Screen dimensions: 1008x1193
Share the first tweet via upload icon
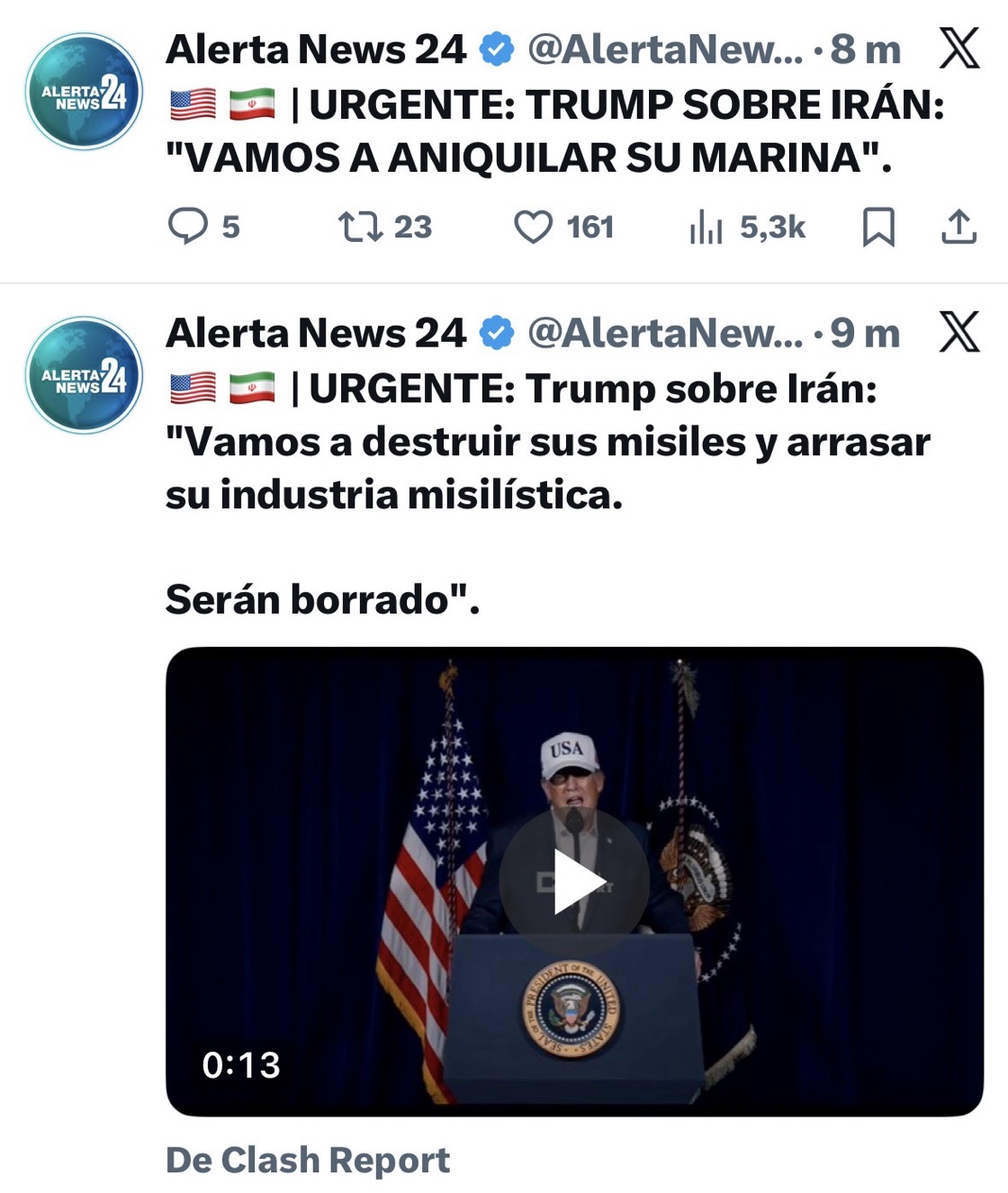959,227
